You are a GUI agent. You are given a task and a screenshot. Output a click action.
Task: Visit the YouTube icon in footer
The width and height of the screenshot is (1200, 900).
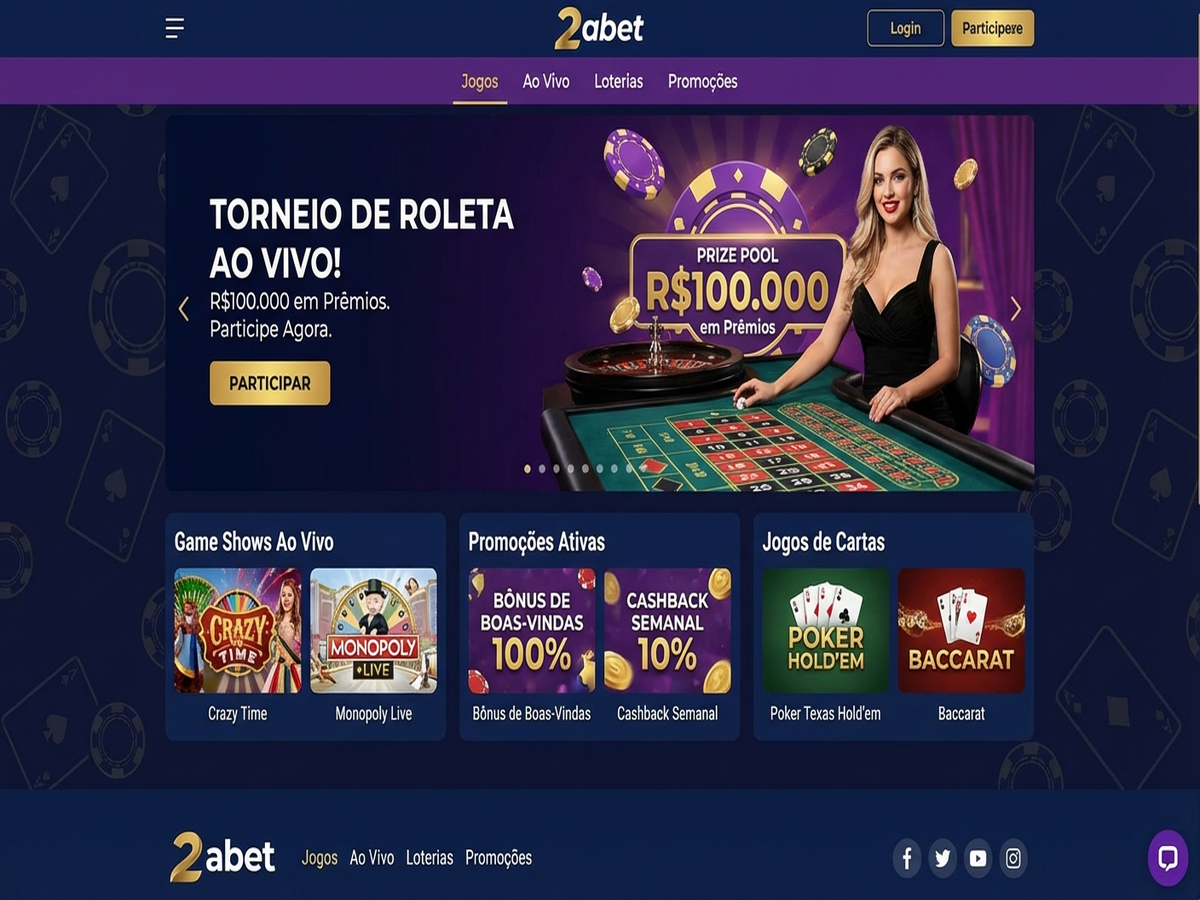tap(978, 858)
